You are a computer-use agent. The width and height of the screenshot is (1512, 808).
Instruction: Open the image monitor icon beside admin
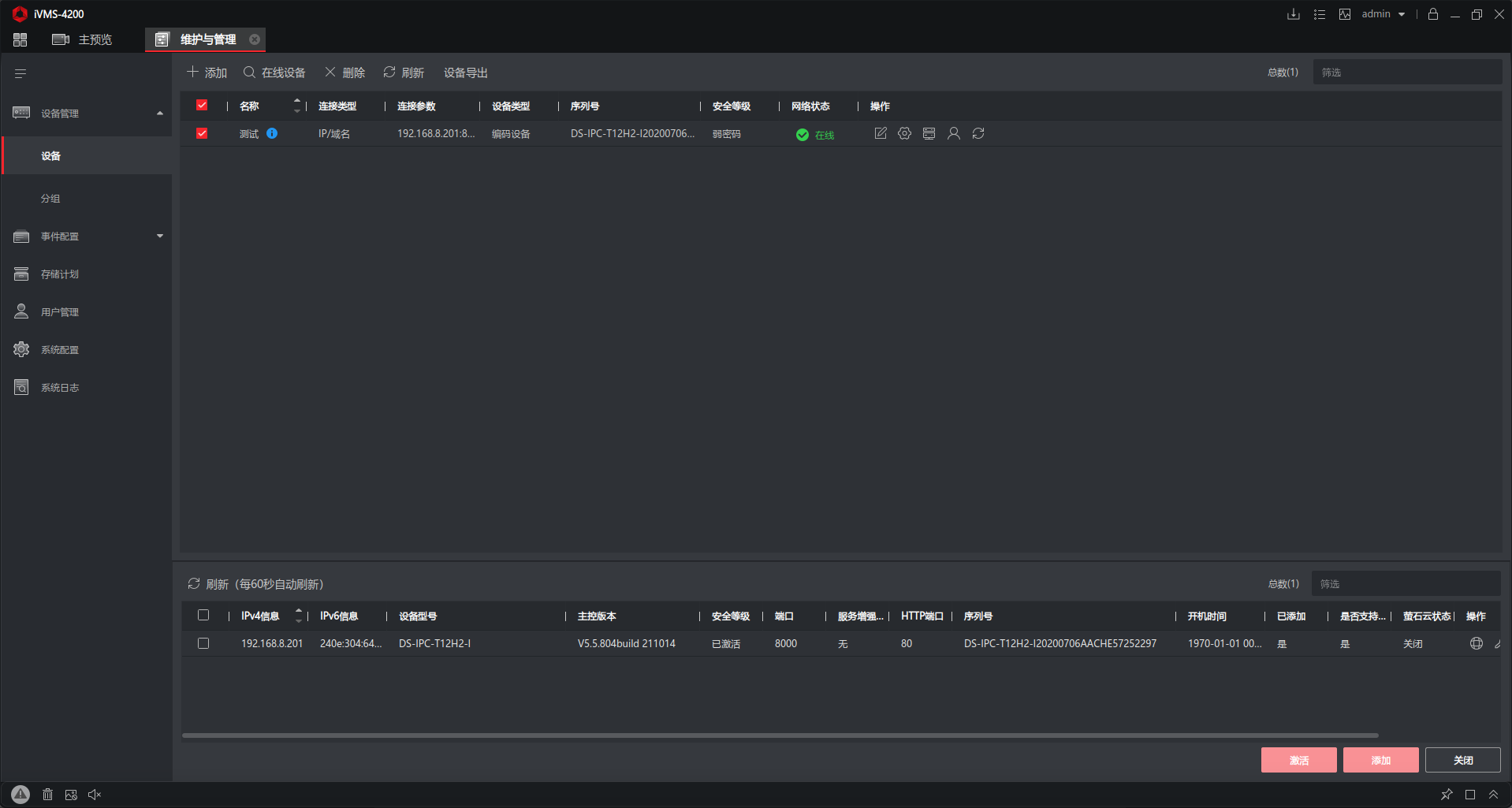[1345, 14]
